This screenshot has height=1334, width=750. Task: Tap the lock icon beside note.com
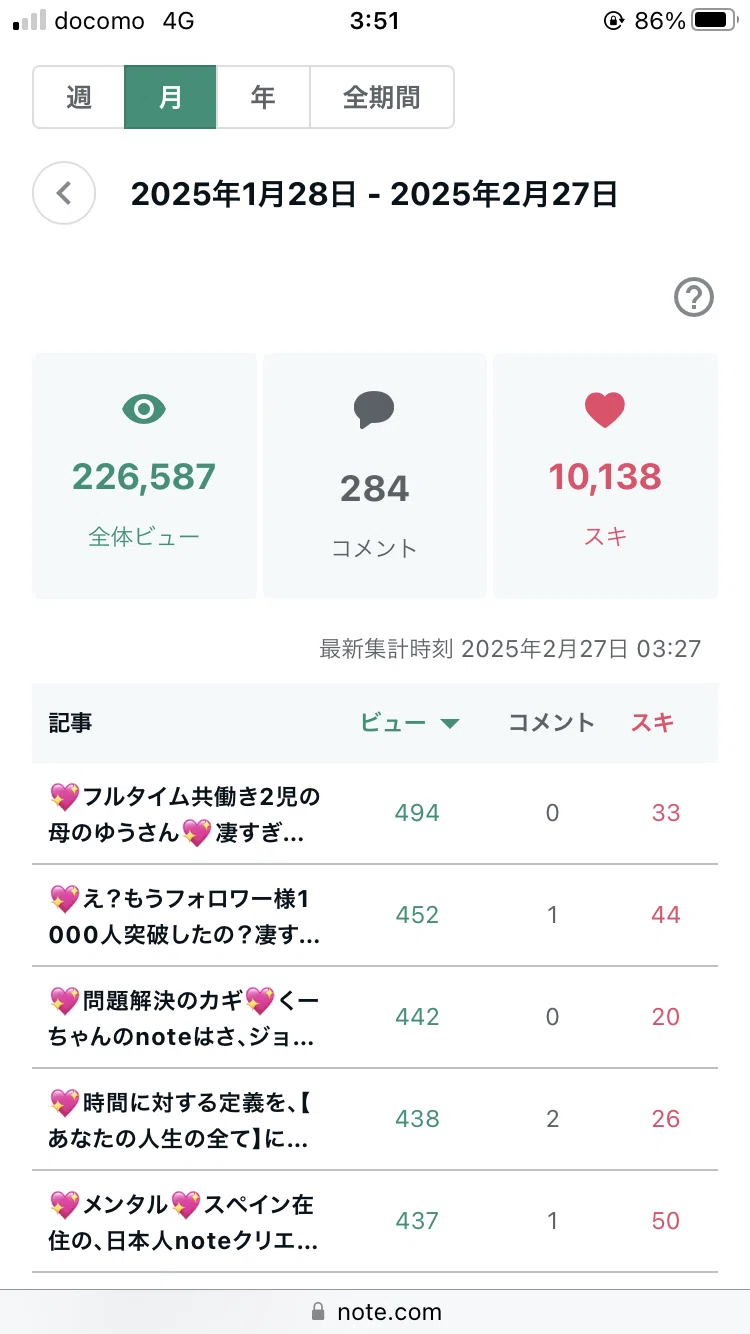319,1311
